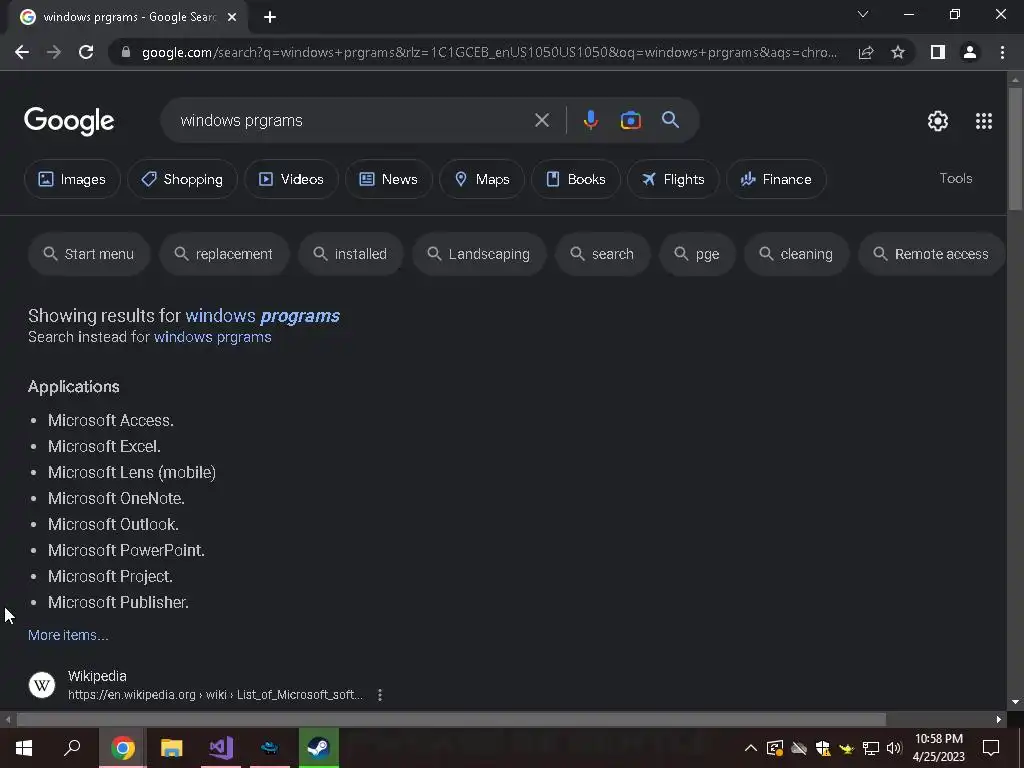Open Chrome side panel
1024x768 pixels.
pyautogui.click(x=938, y=52)
